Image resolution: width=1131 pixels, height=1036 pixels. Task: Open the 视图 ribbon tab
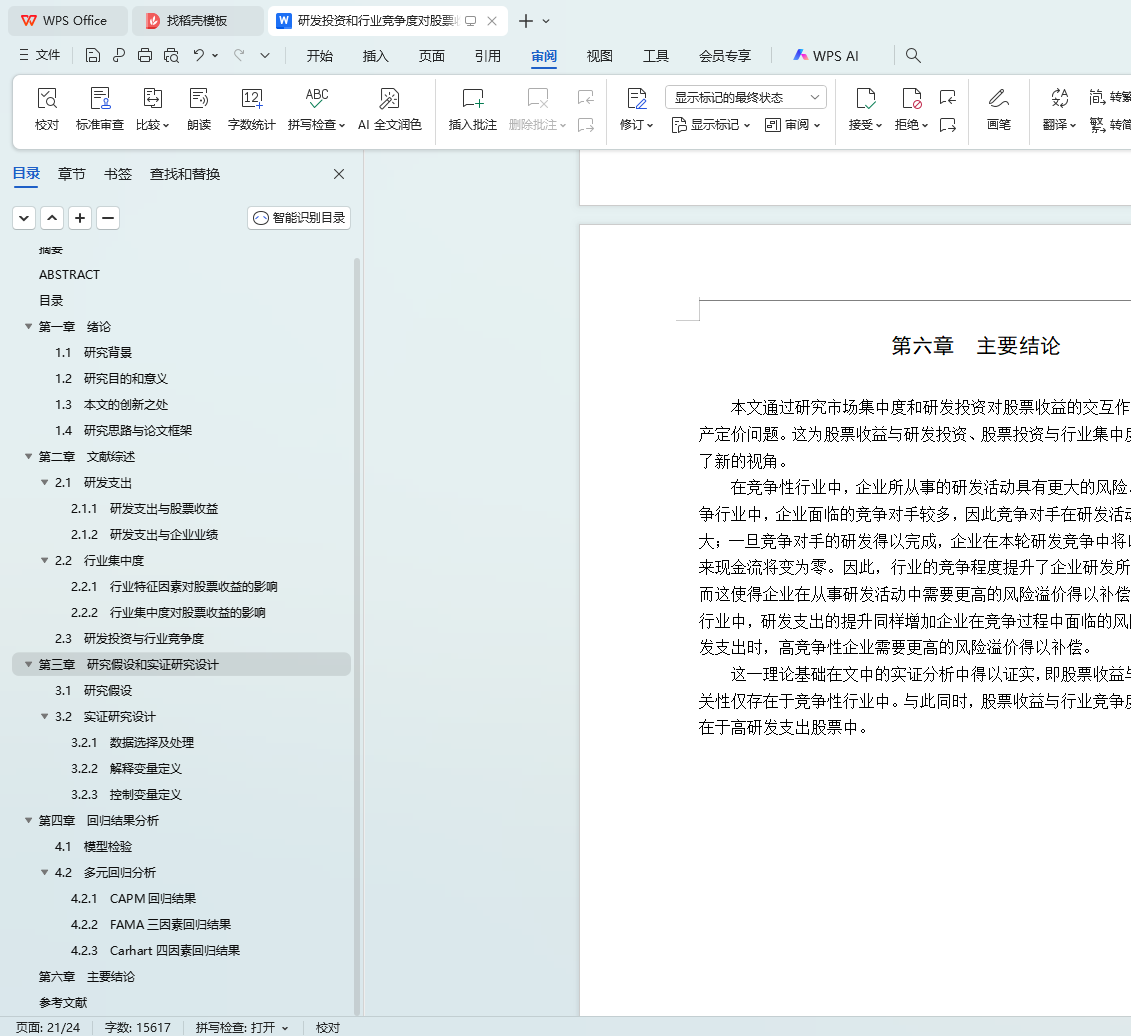[599, 56]
